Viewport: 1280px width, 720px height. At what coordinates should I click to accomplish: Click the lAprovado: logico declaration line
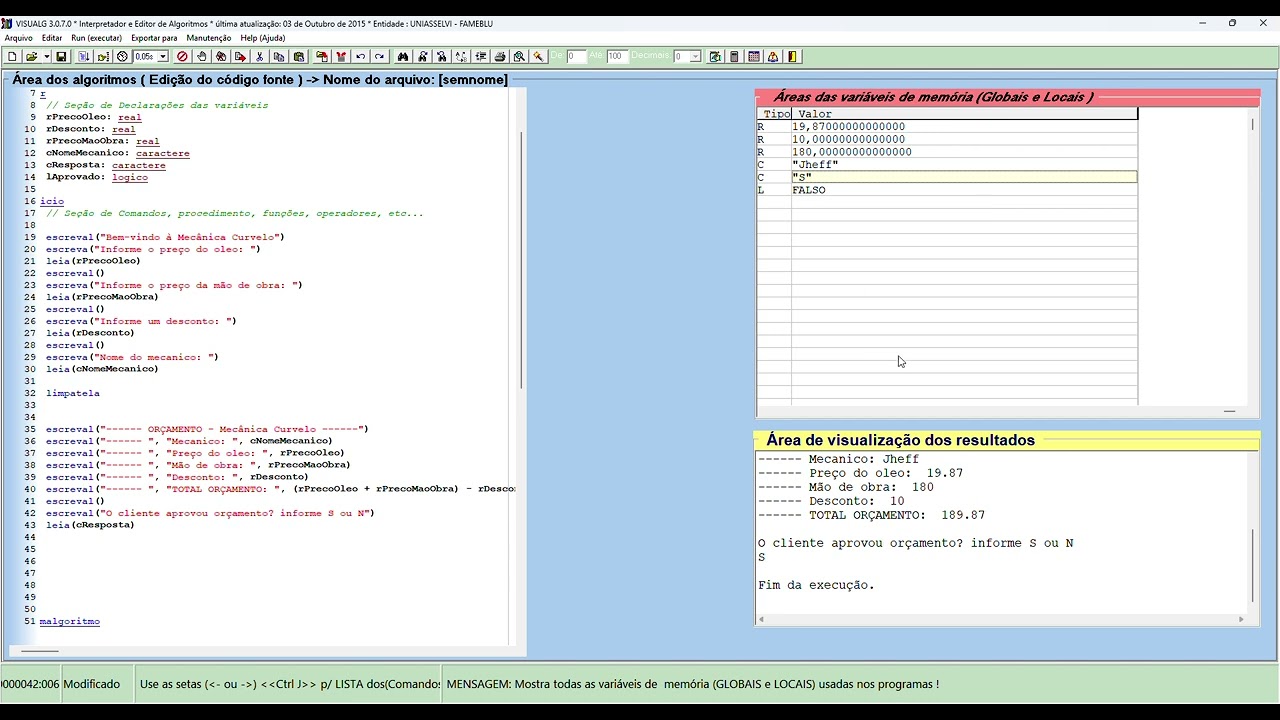[97, 177]
